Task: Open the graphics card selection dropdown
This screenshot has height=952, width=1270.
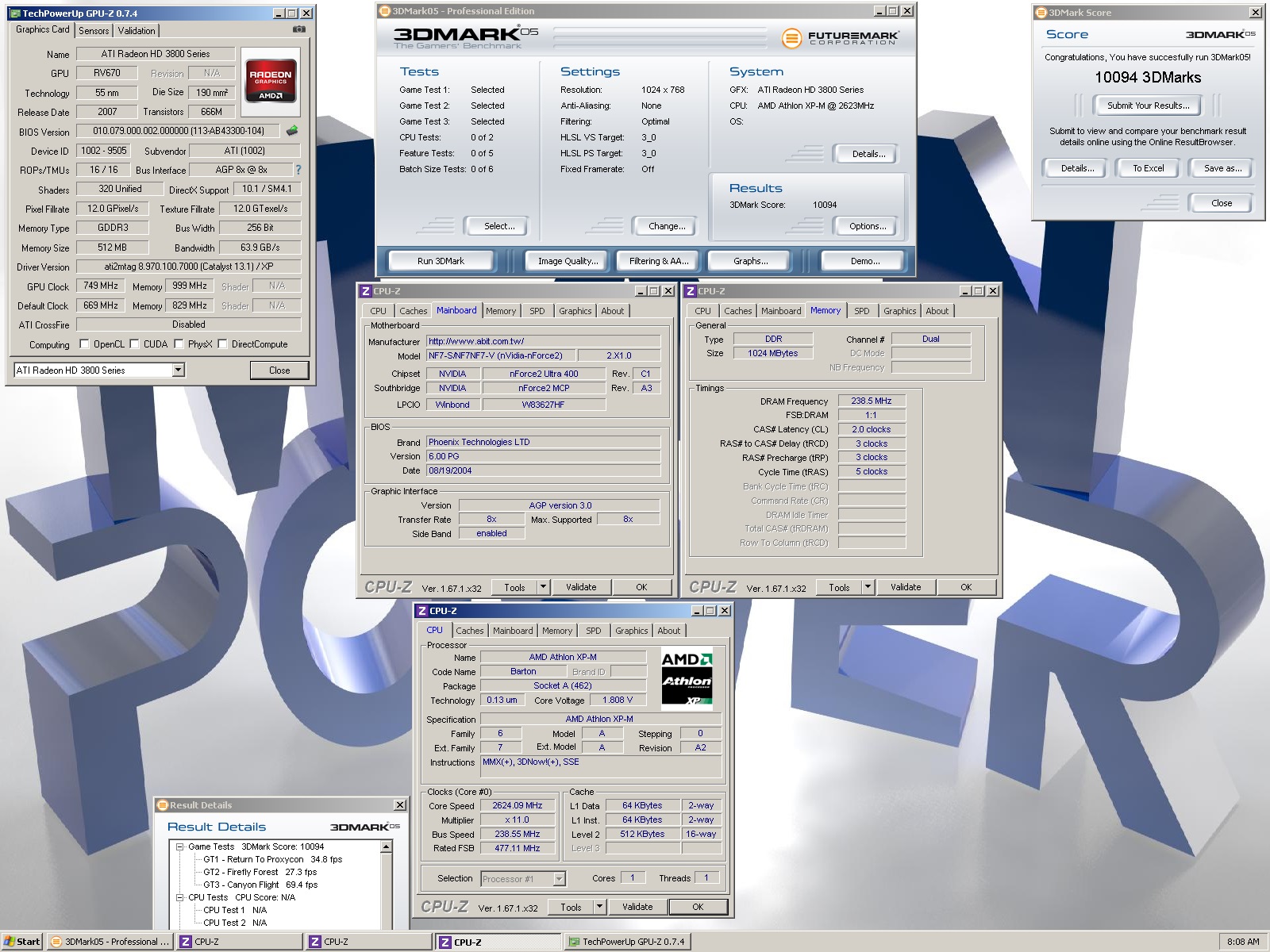Action: [x=178, y=370]
